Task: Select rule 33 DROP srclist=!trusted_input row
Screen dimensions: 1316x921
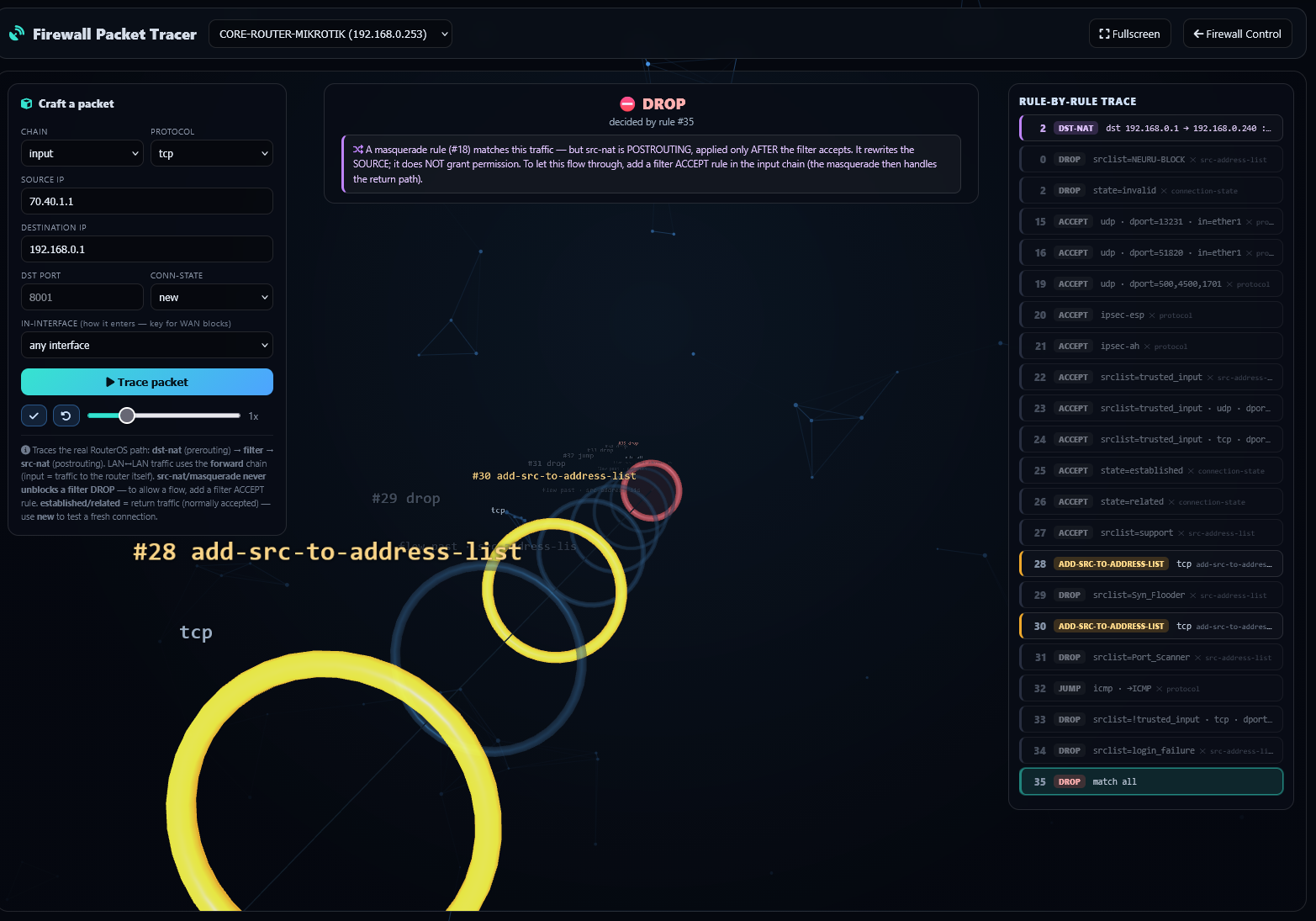Action: click(x=1151, y=719)
